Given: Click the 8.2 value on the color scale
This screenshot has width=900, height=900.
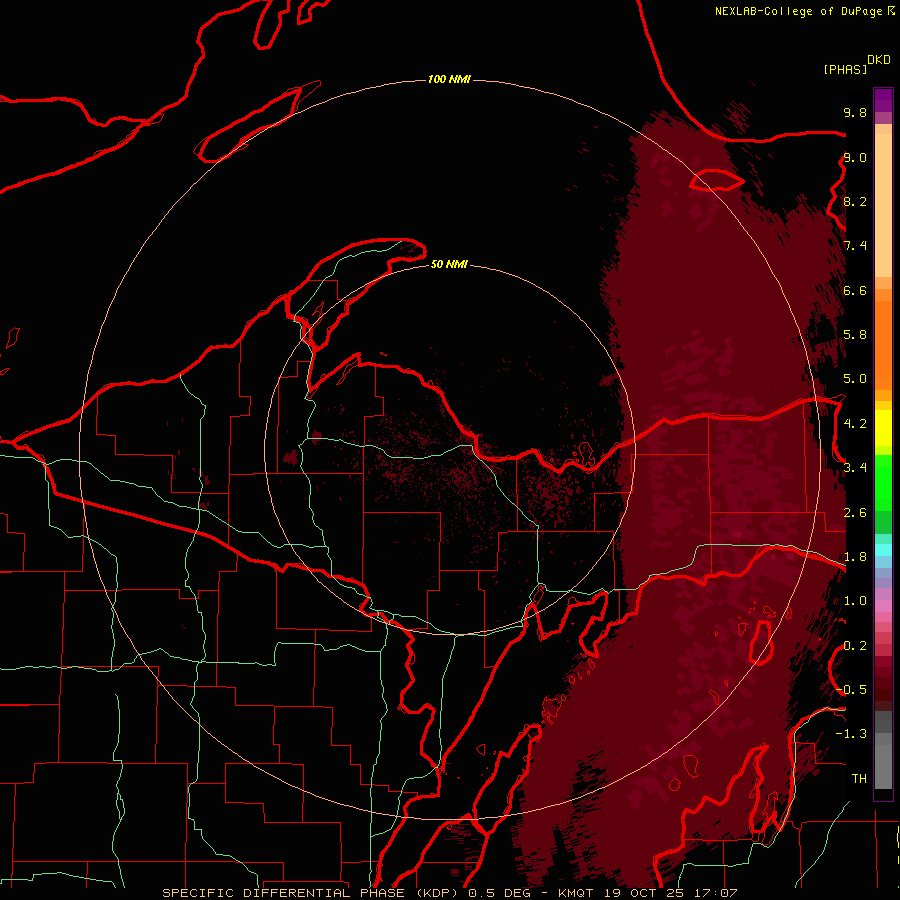Looking at the screenshot, I should pos(855,201).
